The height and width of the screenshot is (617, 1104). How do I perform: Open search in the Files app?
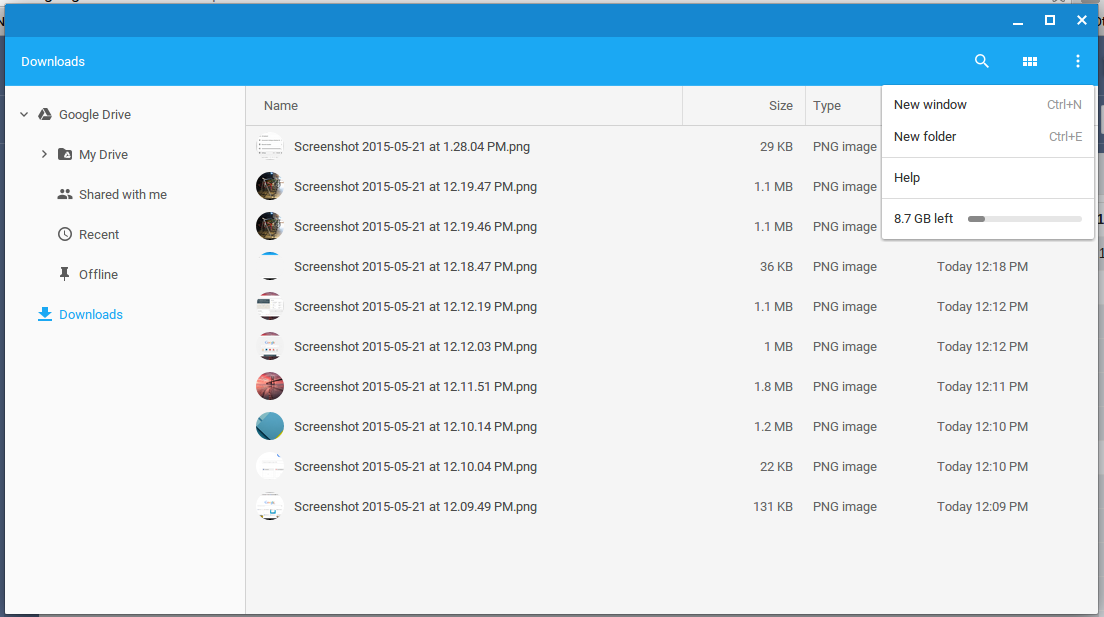click(981, 61)
